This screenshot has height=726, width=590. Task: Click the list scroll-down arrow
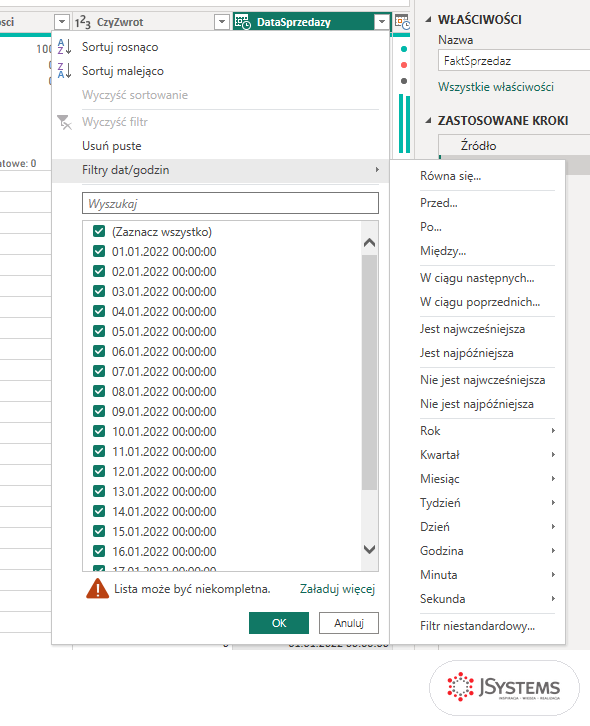coord(369,550)
